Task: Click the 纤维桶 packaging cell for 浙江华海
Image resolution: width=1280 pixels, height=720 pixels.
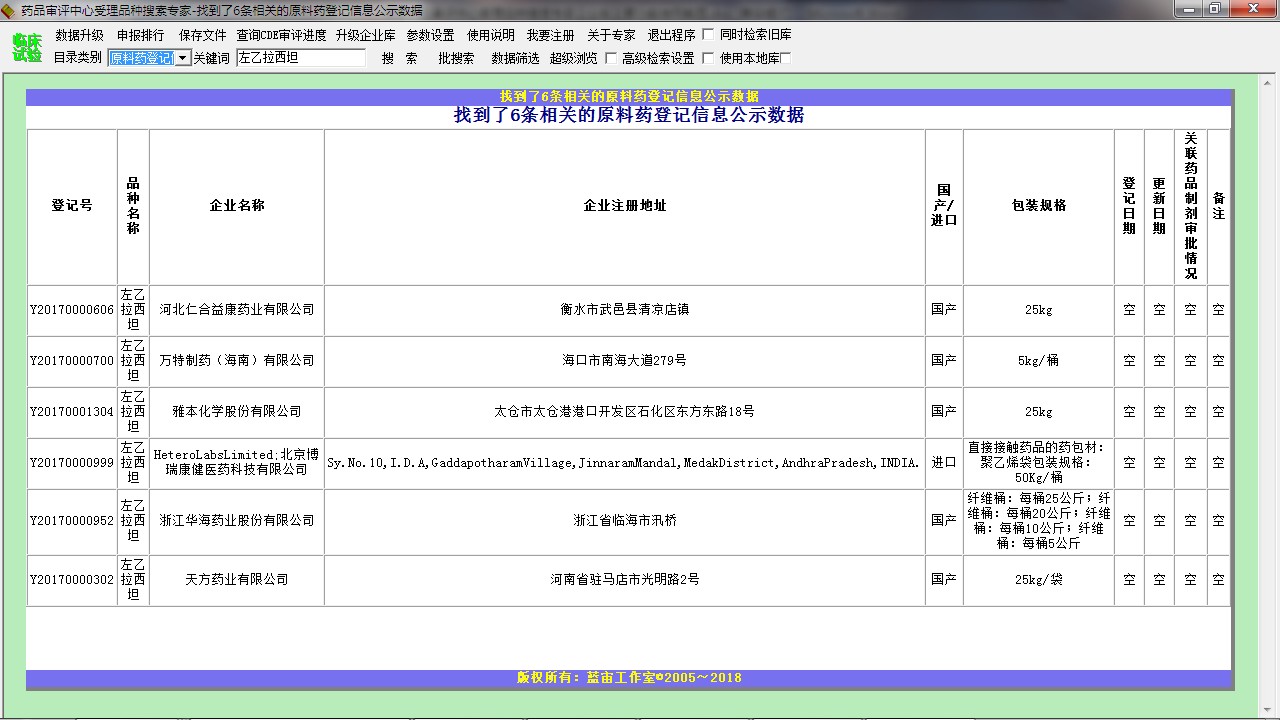Action: pos(1039,521)
